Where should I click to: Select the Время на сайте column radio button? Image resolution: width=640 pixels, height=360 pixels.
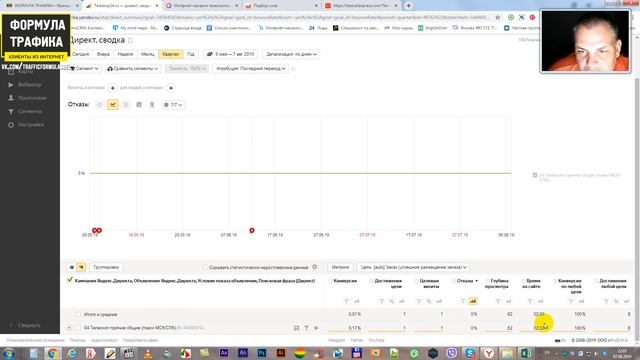[523, 281]
